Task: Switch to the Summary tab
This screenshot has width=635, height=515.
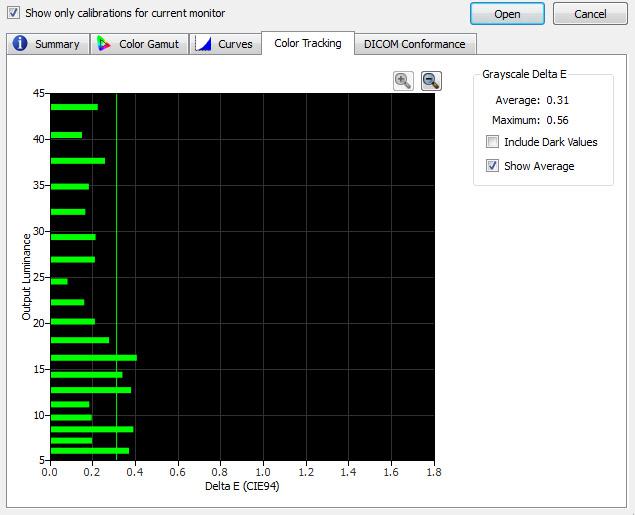Action: (x=48, y=44)
